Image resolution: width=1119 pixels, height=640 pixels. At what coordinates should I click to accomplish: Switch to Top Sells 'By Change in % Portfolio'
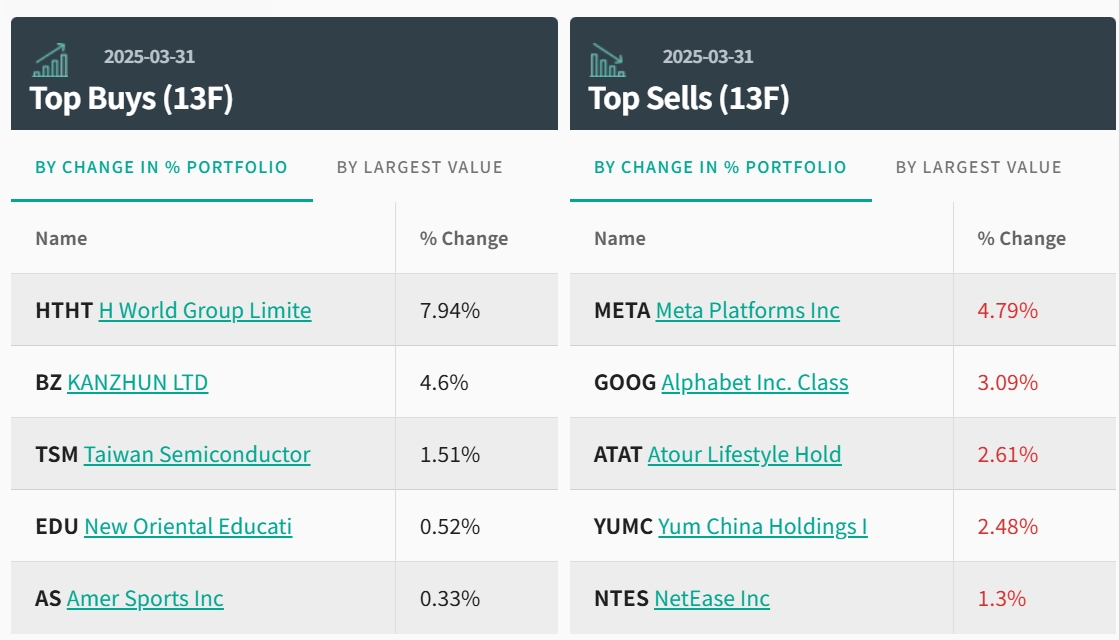coord(720,168)
